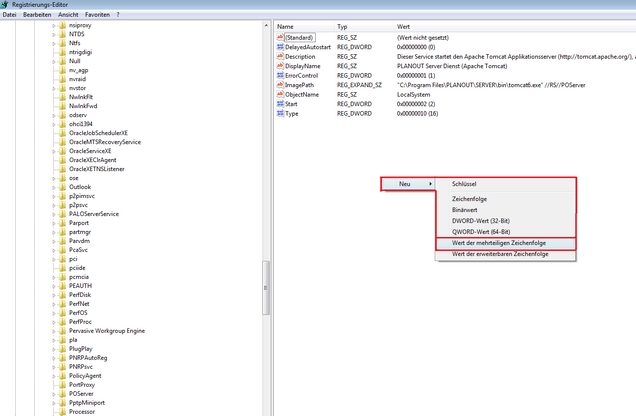Click the Ntfs folder icon
Viewport: 636px width, 416px height.
pos(62,43)
